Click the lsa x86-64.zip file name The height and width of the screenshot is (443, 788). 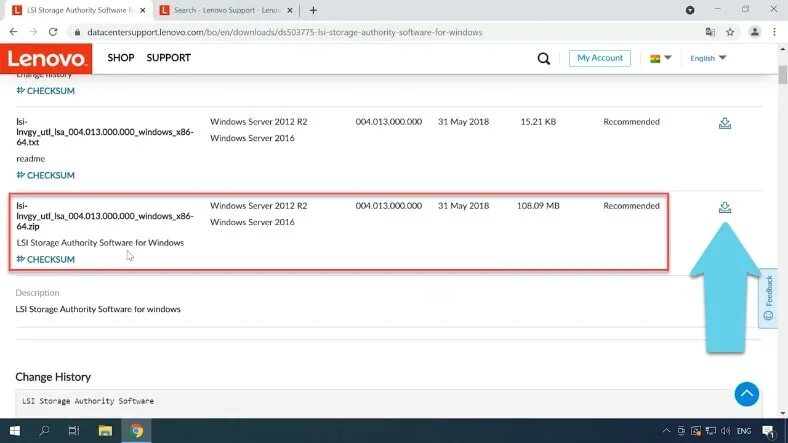click(x=105, y=216)
